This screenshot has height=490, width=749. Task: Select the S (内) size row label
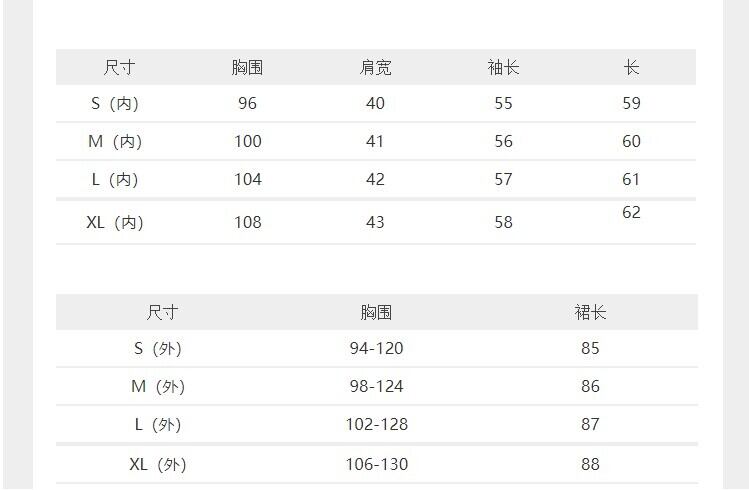click(115, 103)
